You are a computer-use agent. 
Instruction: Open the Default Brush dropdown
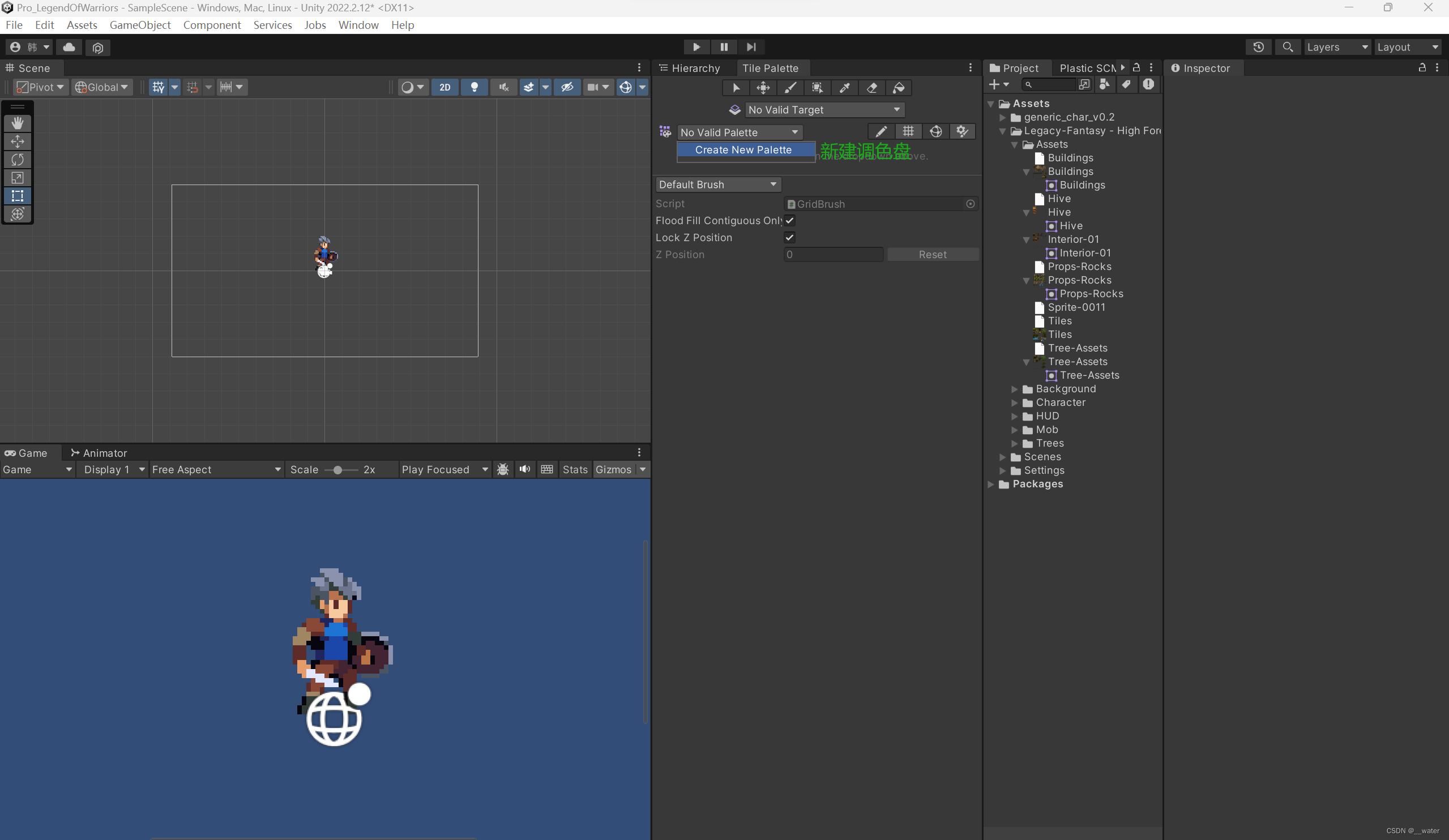pyautogui.click(x=717, y=185)
